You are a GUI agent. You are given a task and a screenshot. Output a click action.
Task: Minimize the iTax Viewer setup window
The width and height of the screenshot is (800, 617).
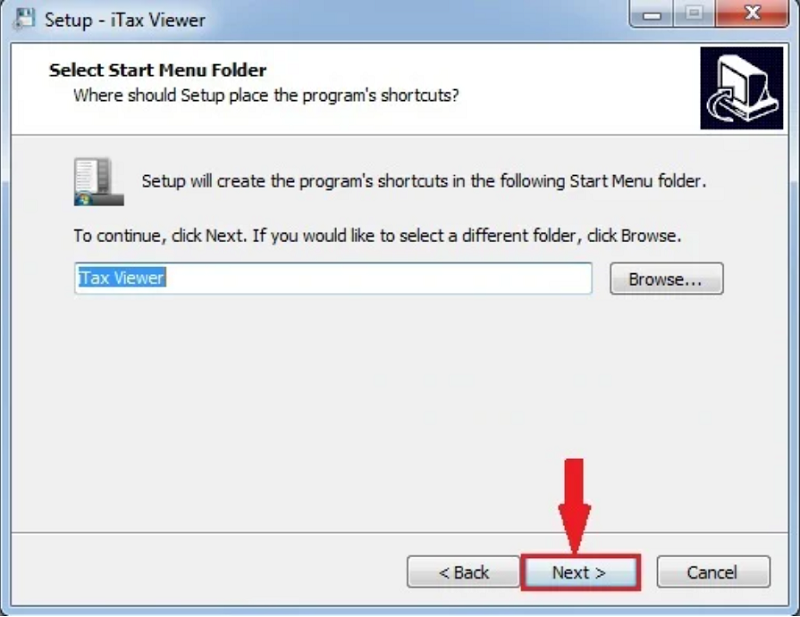[x=652, y=13]
